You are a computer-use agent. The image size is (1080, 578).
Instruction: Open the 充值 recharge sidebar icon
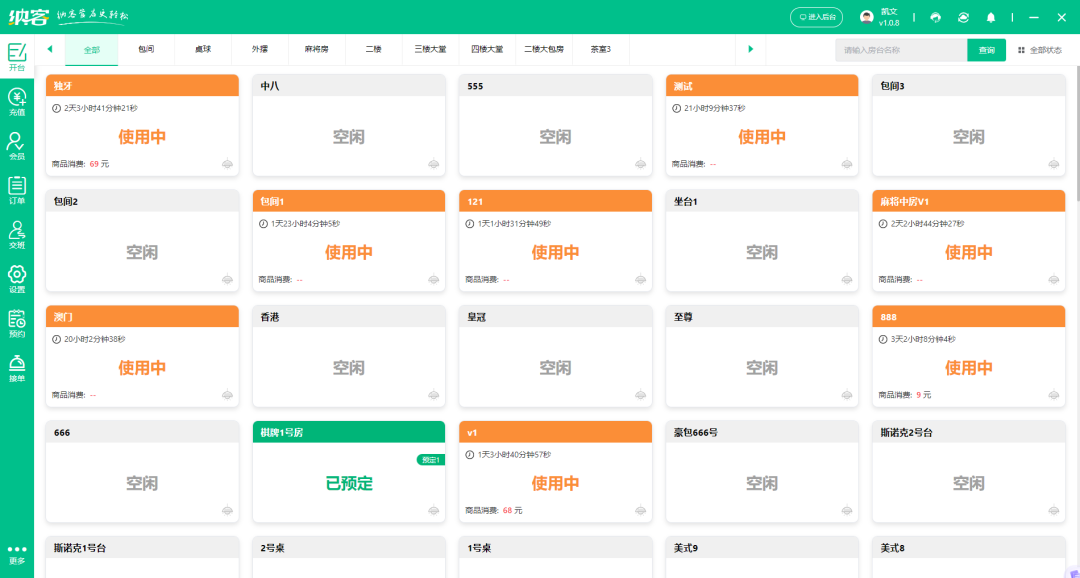[17, 102]
